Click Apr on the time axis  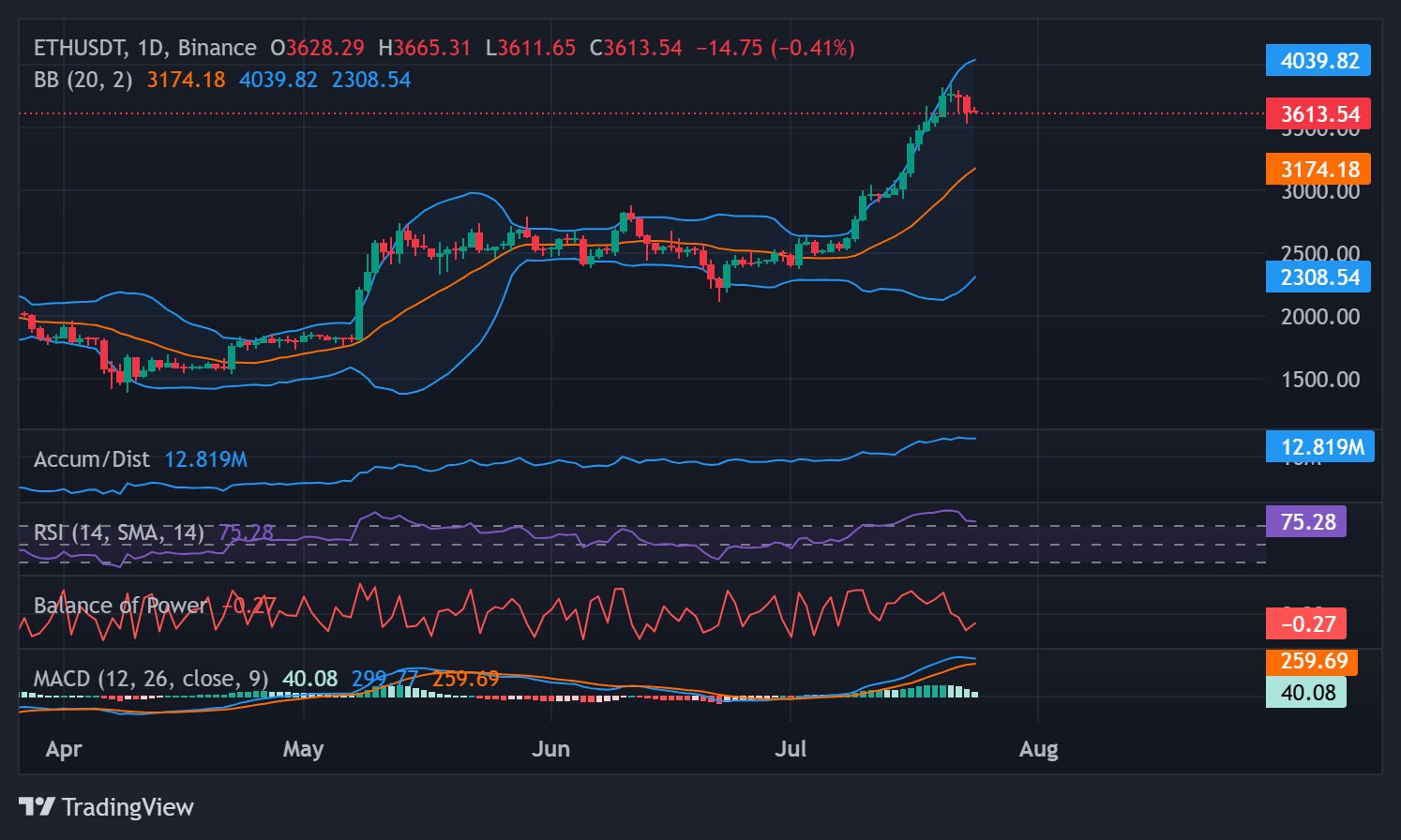[x=63, y=749]
